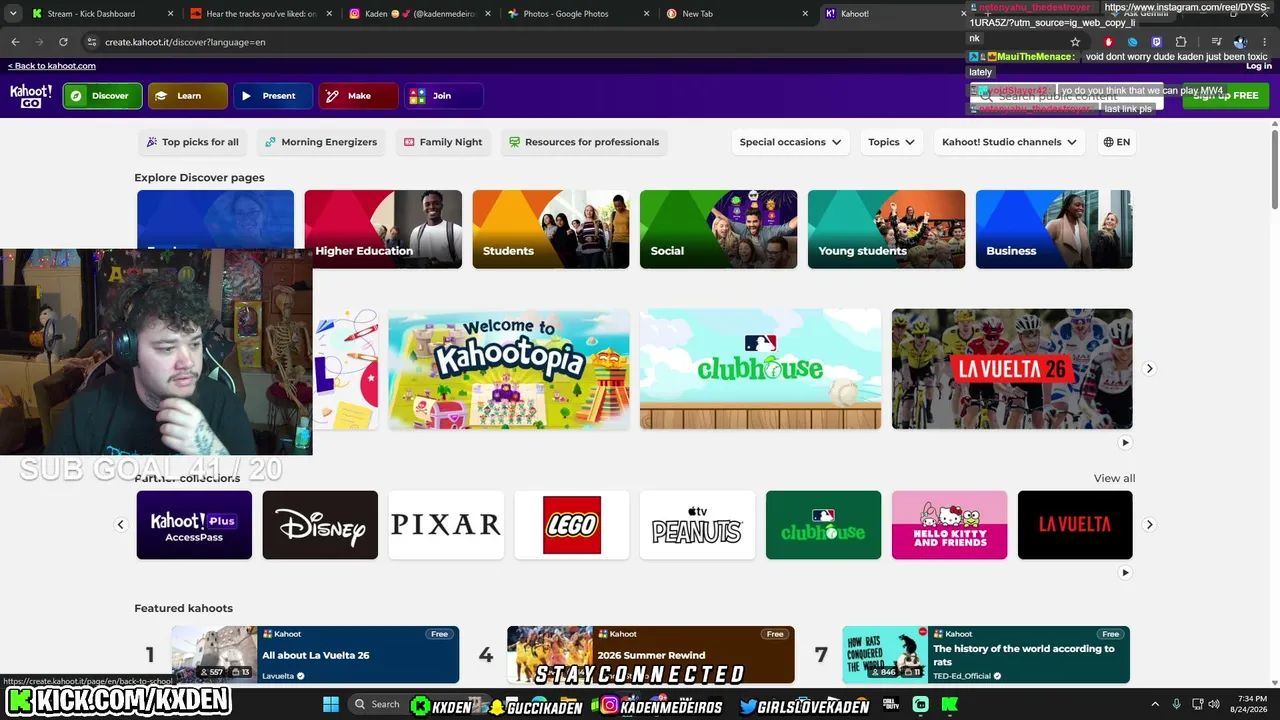Show hidden system tray icons chevron

pos(1155,704)
